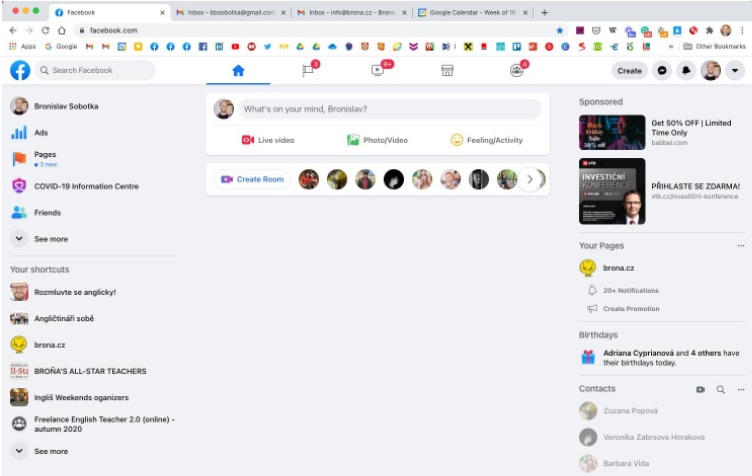The width and height of the screenshot is (752, 476).
Task: Select the Home feed tab
Action: point(238,71)
